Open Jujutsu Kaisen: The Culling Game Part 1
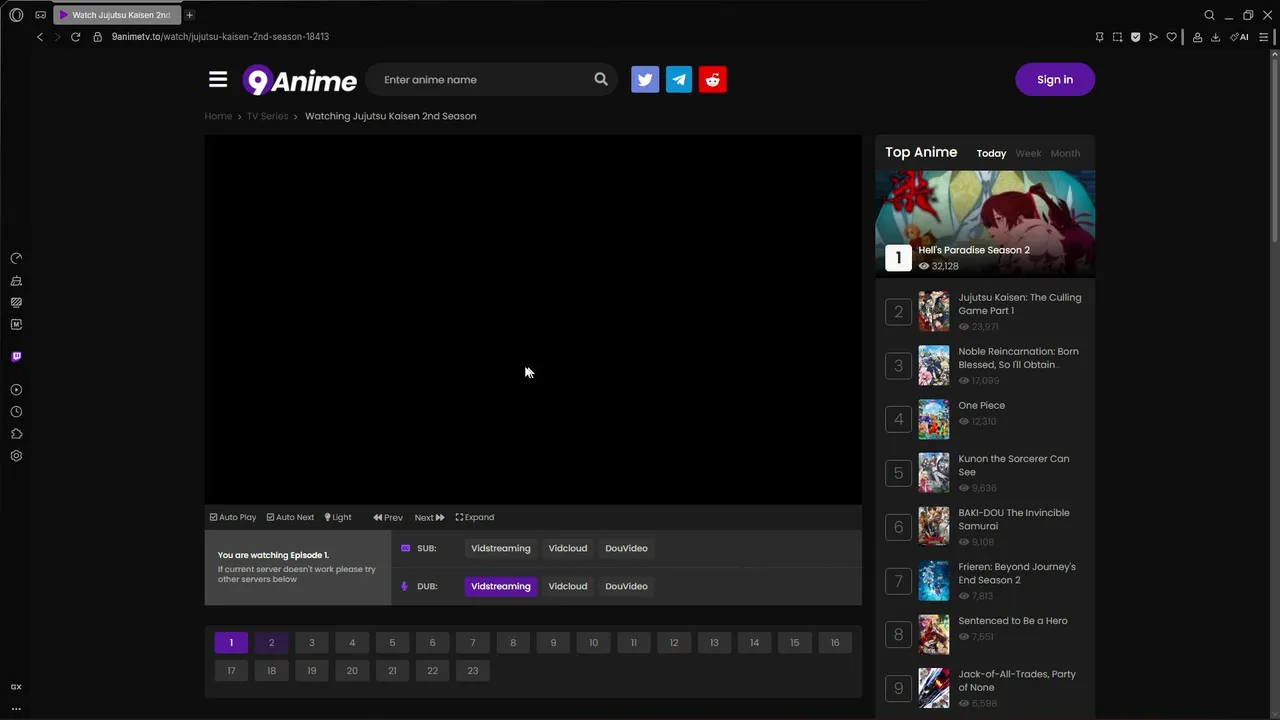The image size is (1280, 720). point(1020,304)
